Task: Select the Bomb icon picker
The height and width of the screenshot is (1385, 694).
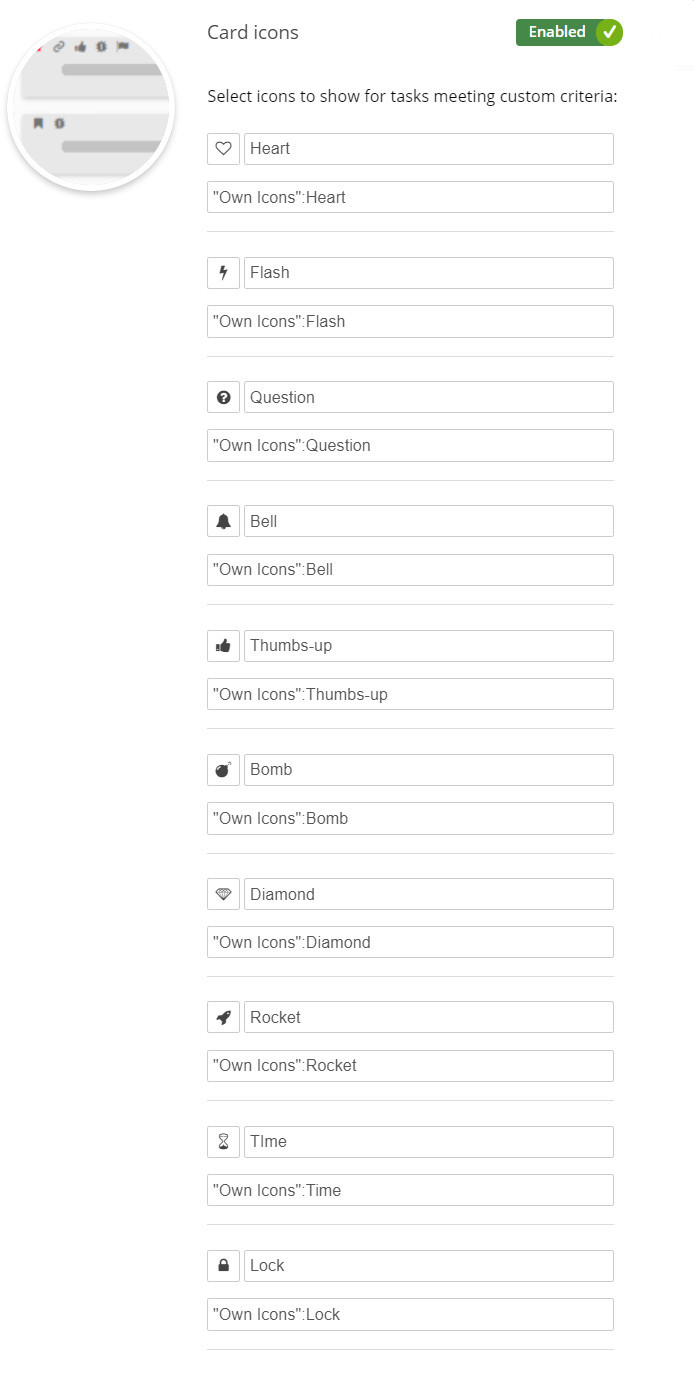Action: pyautogui.click(x=222, y=769)
